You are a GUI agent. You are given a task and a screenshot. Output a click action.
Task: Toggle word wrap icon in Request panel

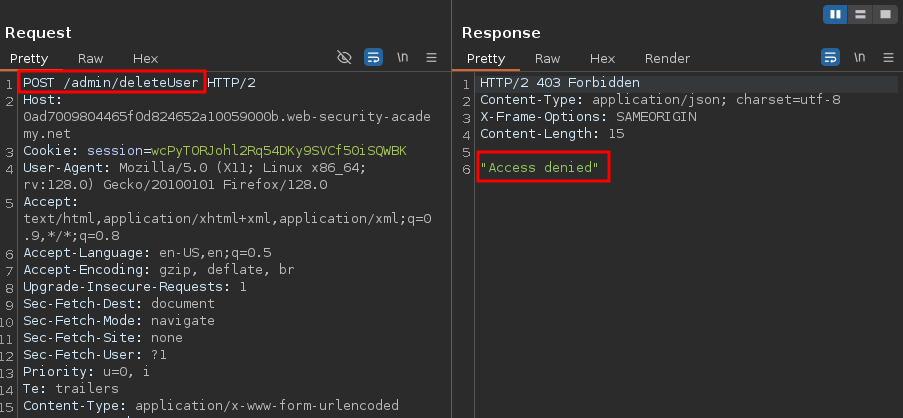(372, 58)
